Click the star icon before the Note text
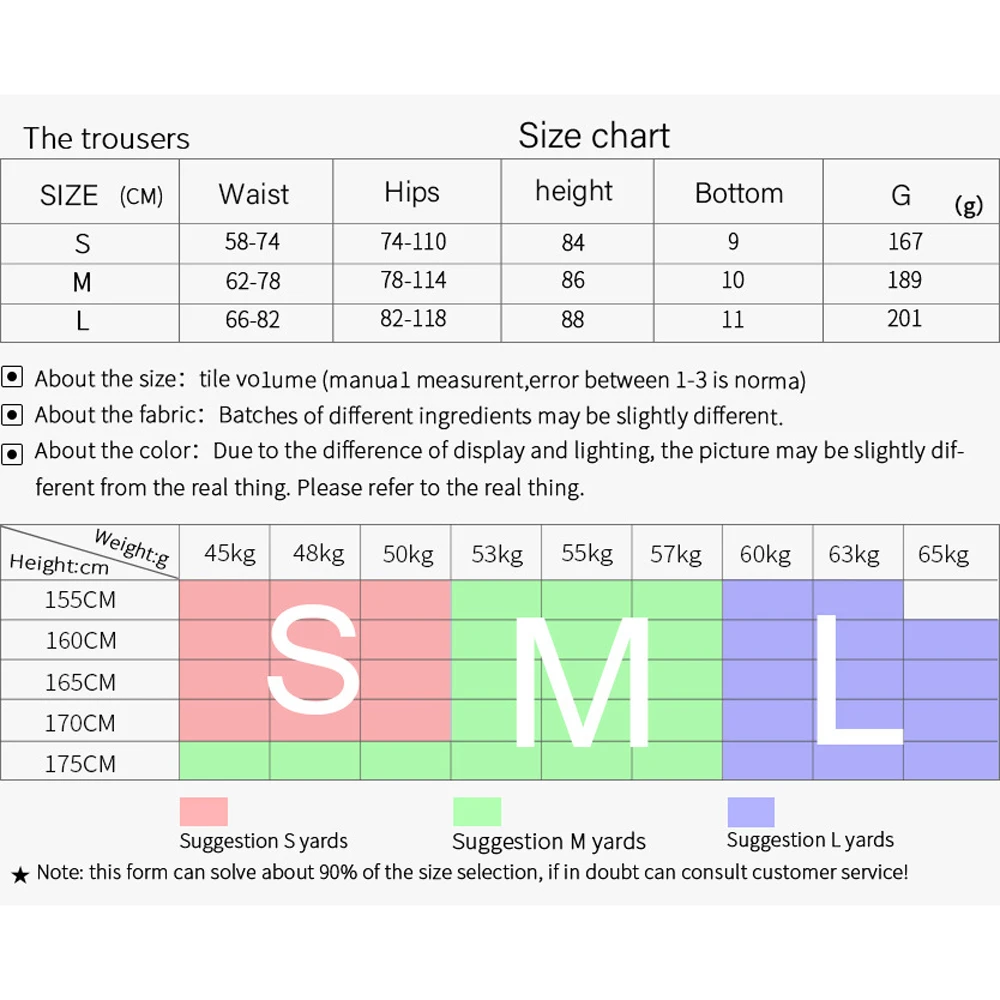Image resolution: width=1000 pixels, height=1000 pixels. (20, 875)
